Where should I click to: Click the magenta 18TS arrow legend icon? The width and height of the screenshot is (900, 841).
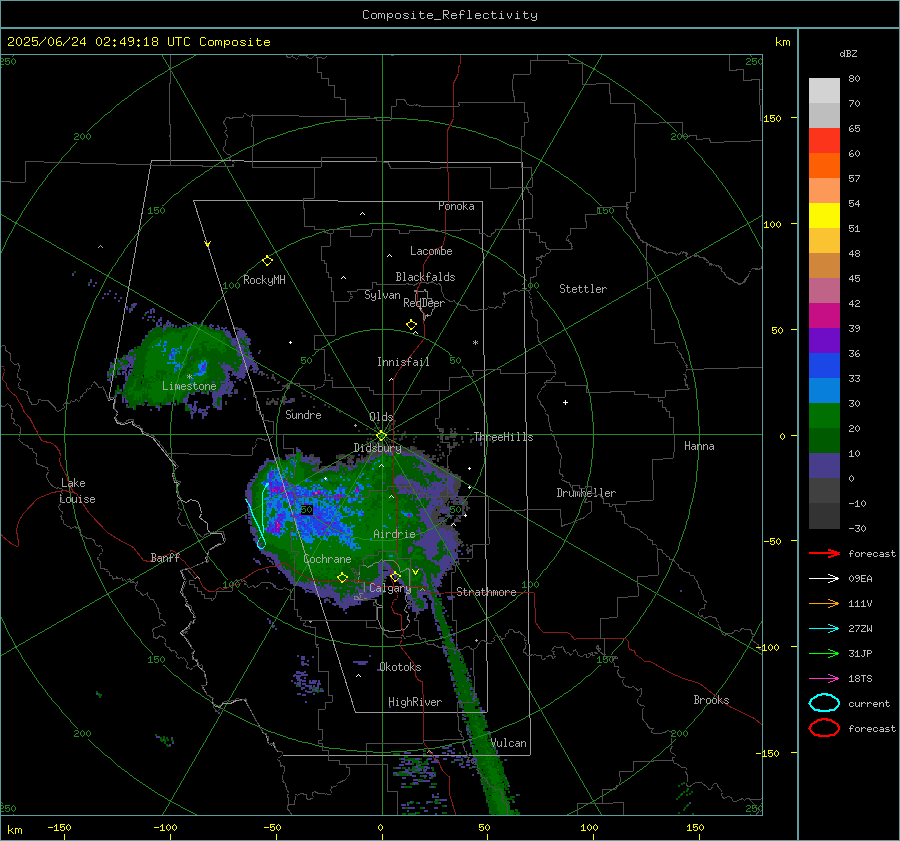pos(824,679)
